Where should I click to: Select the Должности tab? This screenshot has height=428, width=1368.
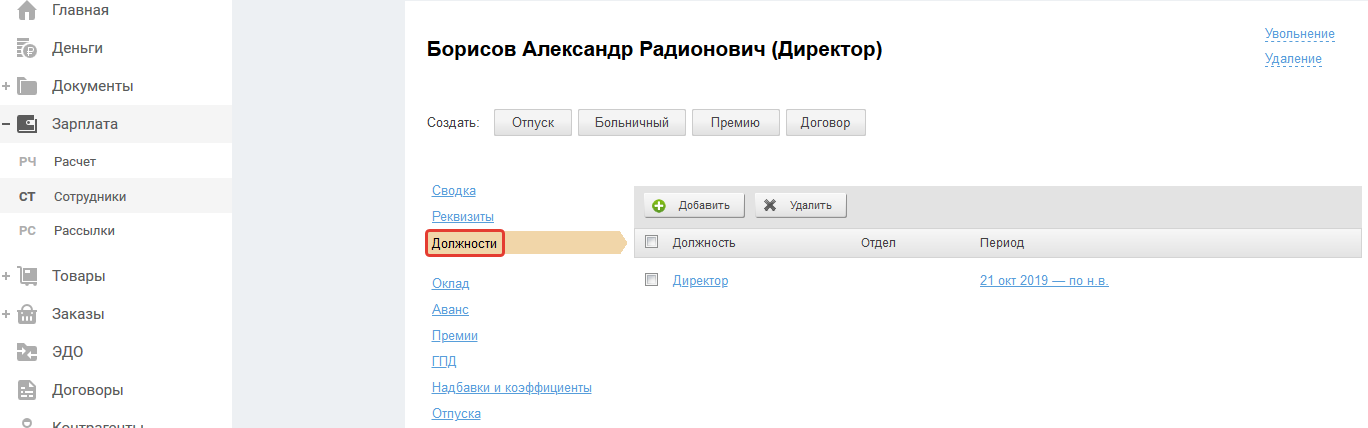point(465,243)
